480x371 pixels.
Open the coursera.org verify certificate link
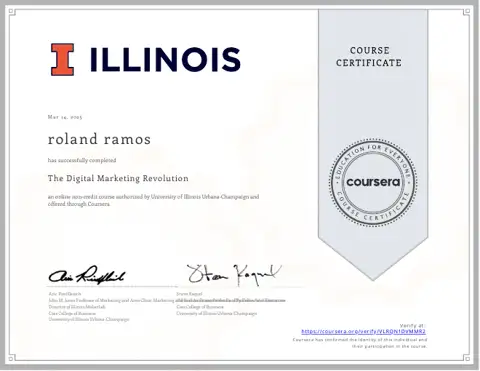pos(363,332)
